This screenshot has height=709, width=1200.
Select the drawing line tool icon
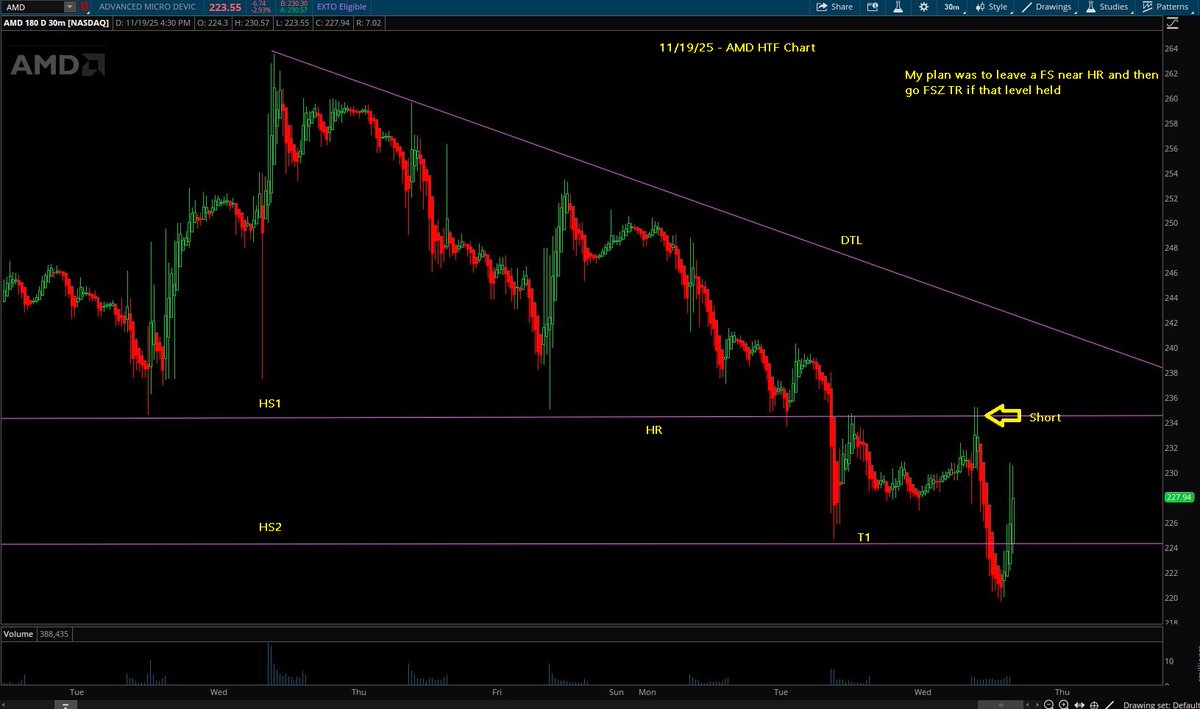point(1109,704)
